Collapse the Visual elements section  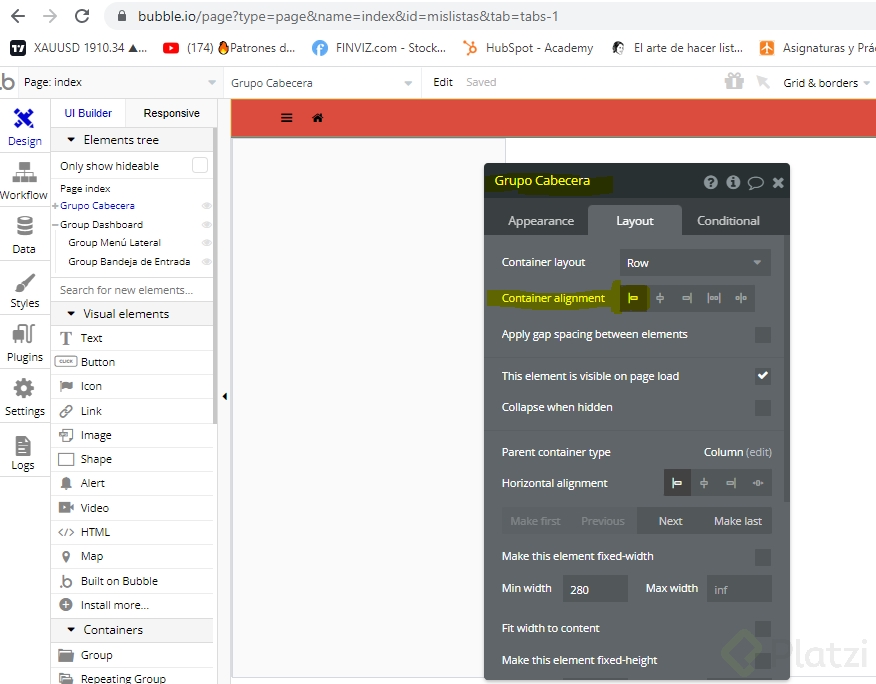(71, 314)
